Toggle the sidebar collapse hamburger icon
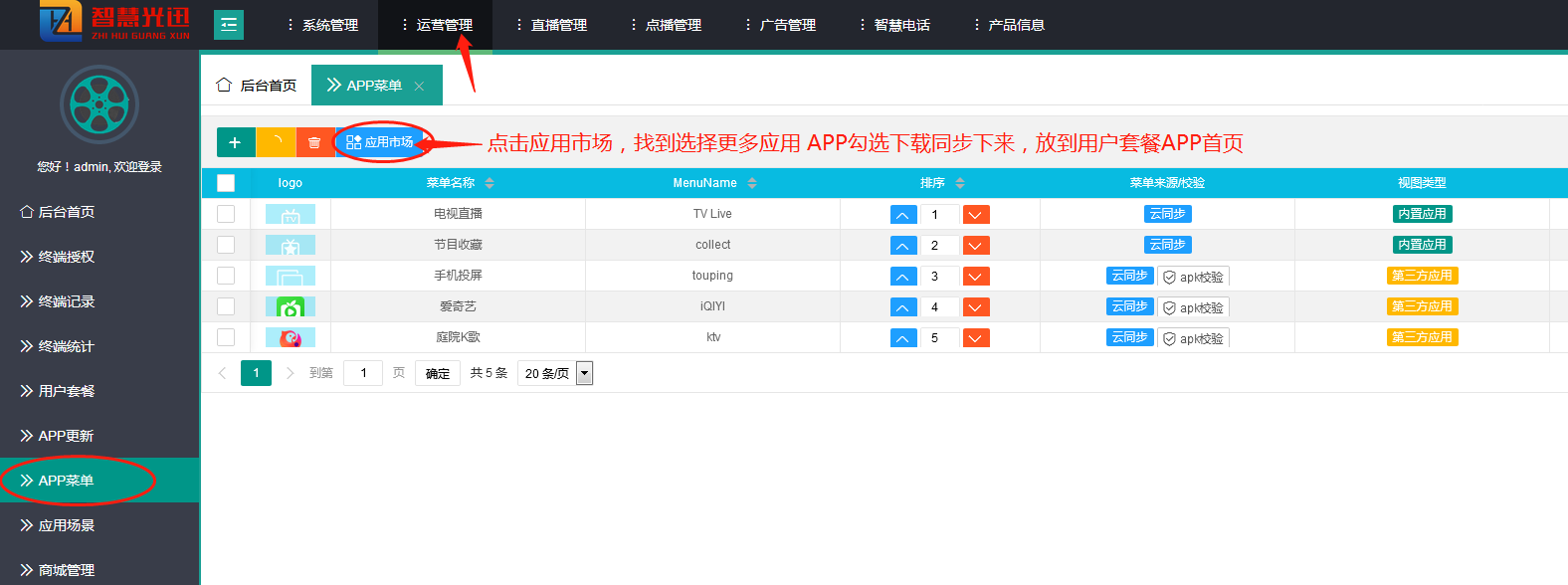 pos(229,25)
